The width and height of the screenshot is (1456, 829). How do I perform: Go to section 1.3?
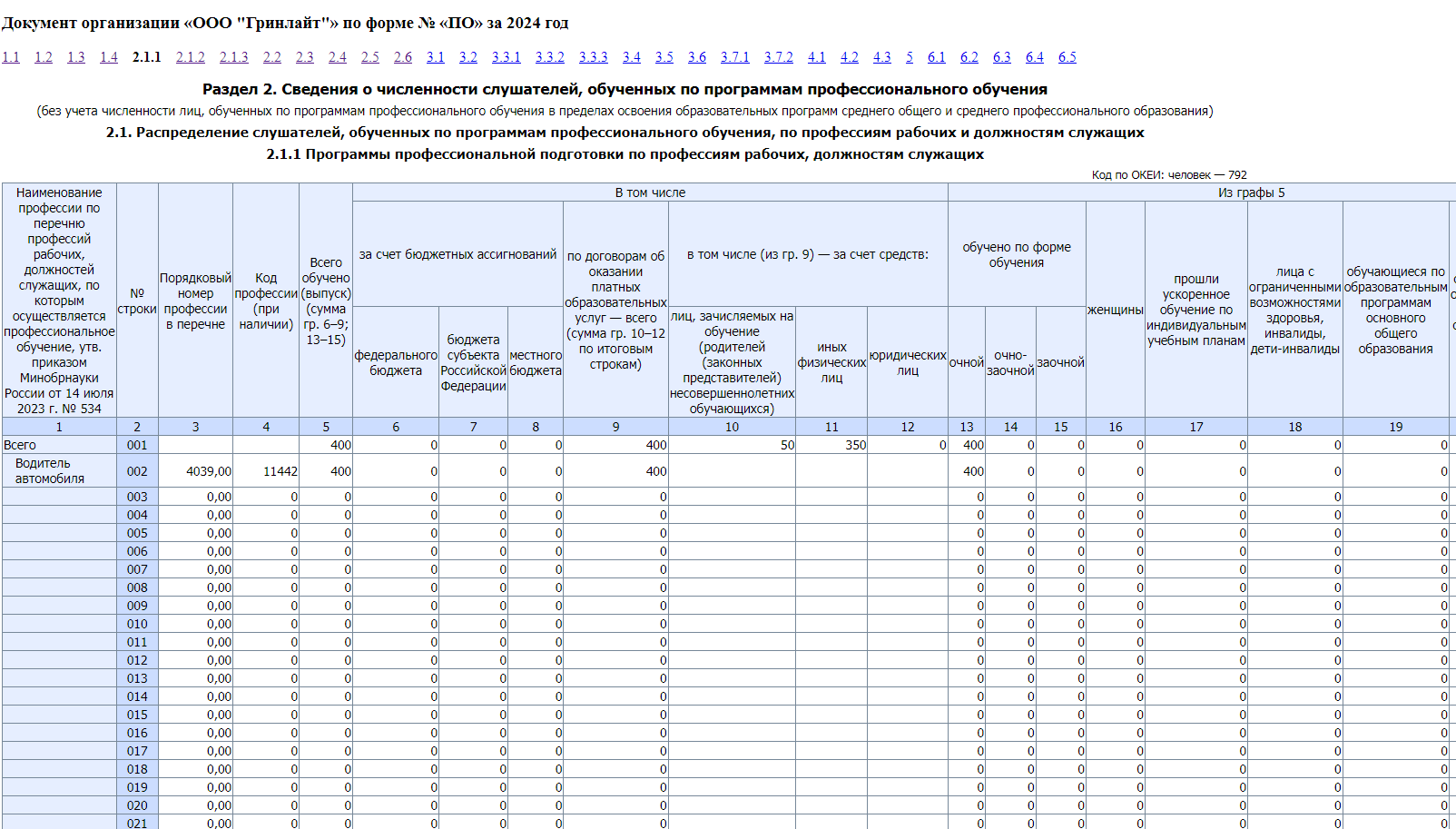76,57
